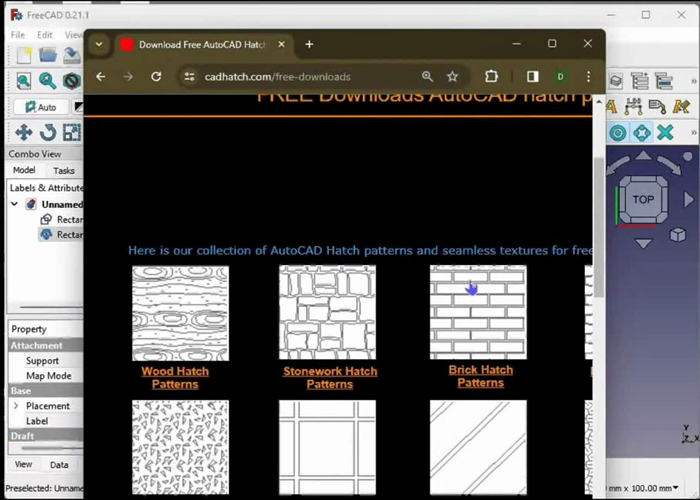Open the Wood Hatch Patterns link
This screenshot has width=700, height=500.
(x=175, y=377)
